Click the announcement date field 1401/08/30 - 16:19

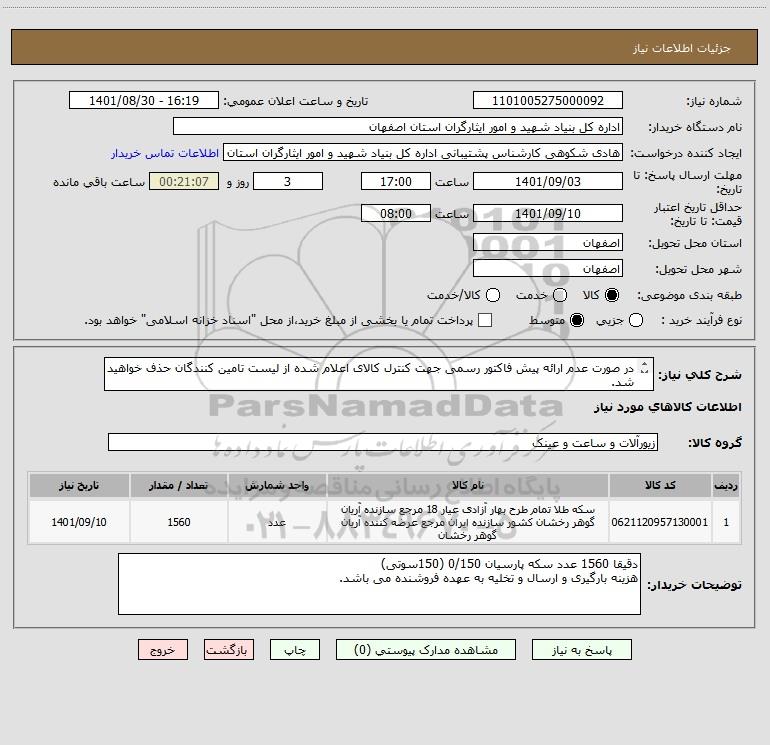coord(144,100)
